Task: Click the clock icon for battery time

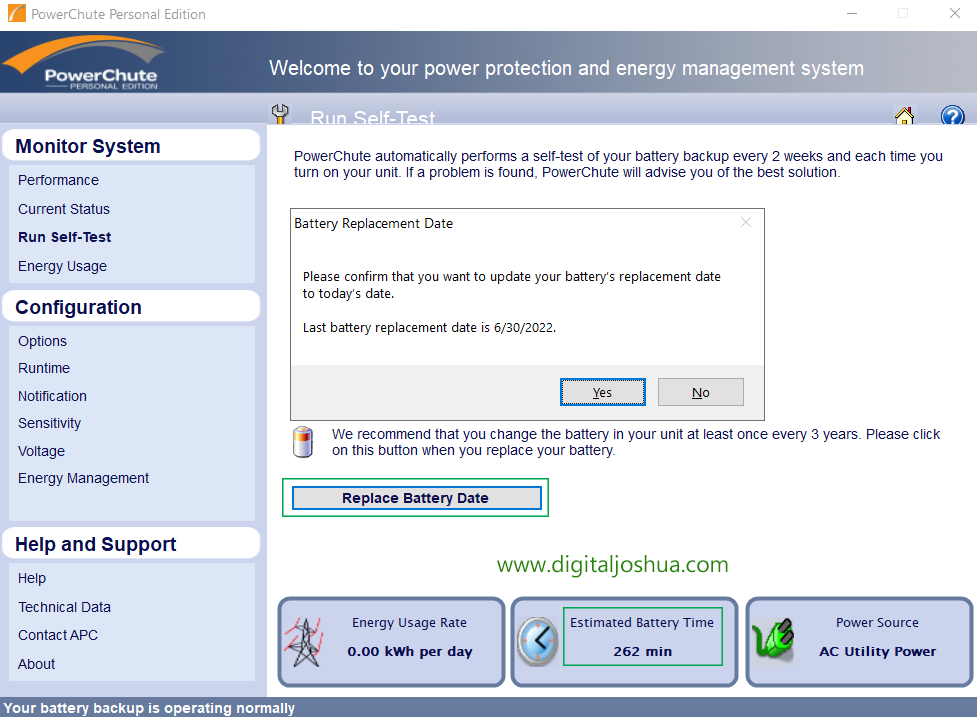Action: pos(538,642)
